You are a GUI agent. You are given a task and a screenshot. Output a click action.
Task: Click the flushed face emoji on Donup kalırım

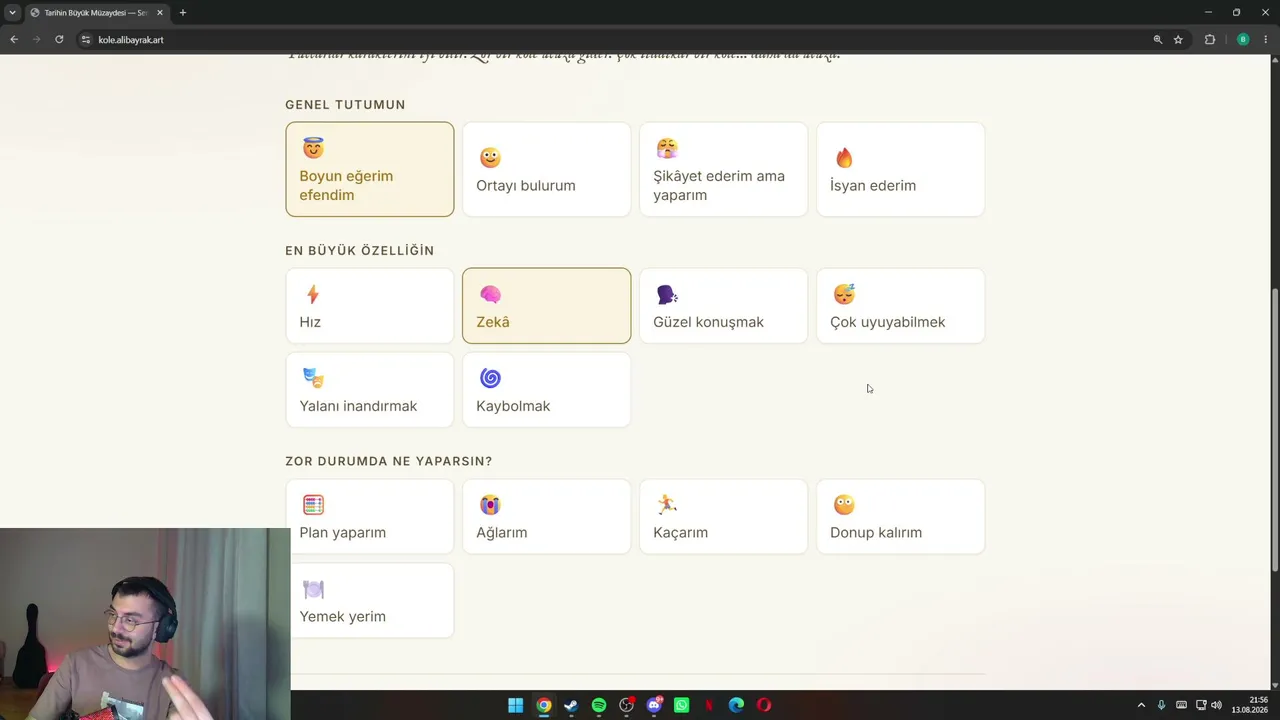pyautogui.click(x=844, y=505)
